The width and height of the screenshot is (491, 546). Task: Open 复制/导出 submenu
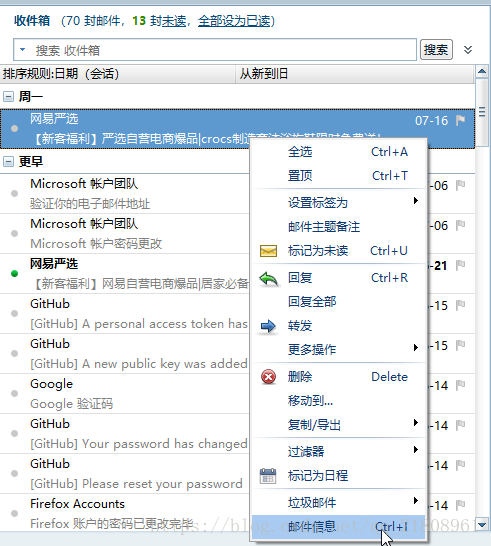point(338,425)
